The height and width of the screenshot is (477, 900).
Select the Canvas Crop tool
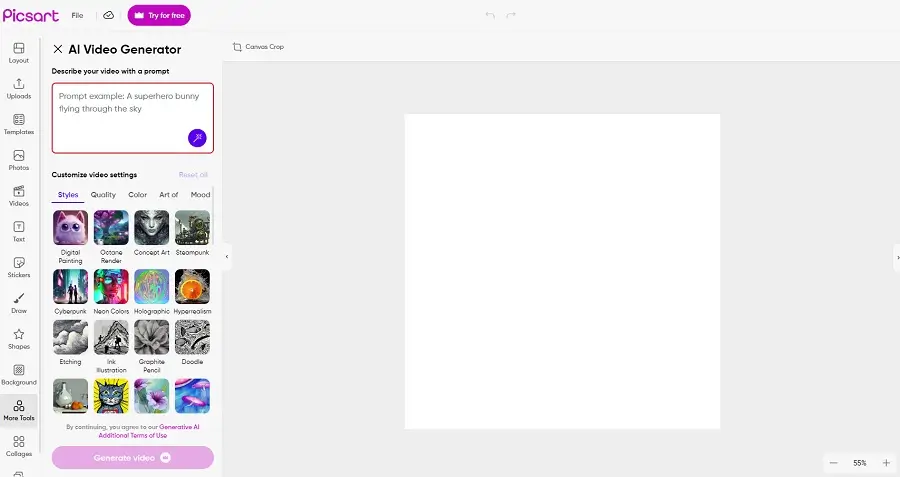pyautogui.click(x=258, y=47)
